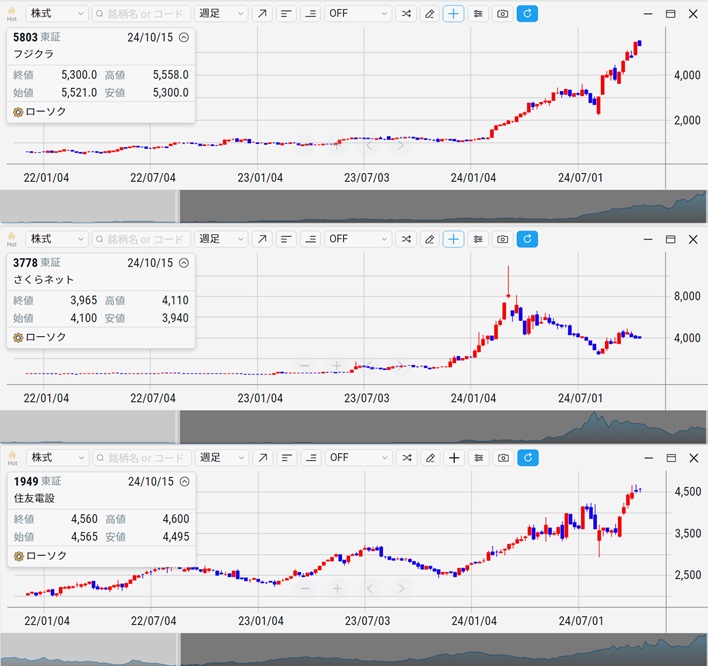Click the Hot flame icon in the top chart

12,14
